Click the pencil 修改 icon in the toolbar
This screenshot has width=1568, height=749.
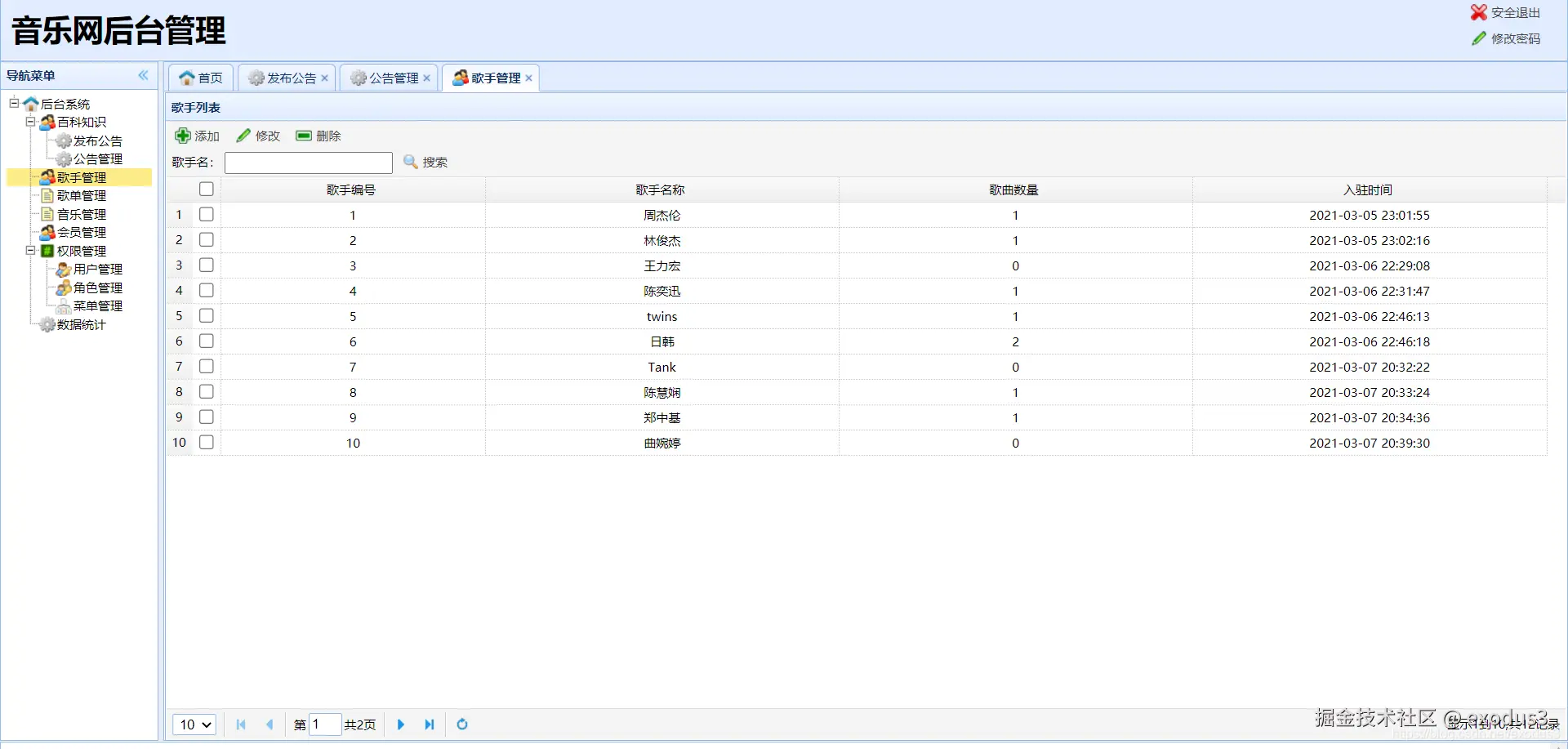point(243,136)
